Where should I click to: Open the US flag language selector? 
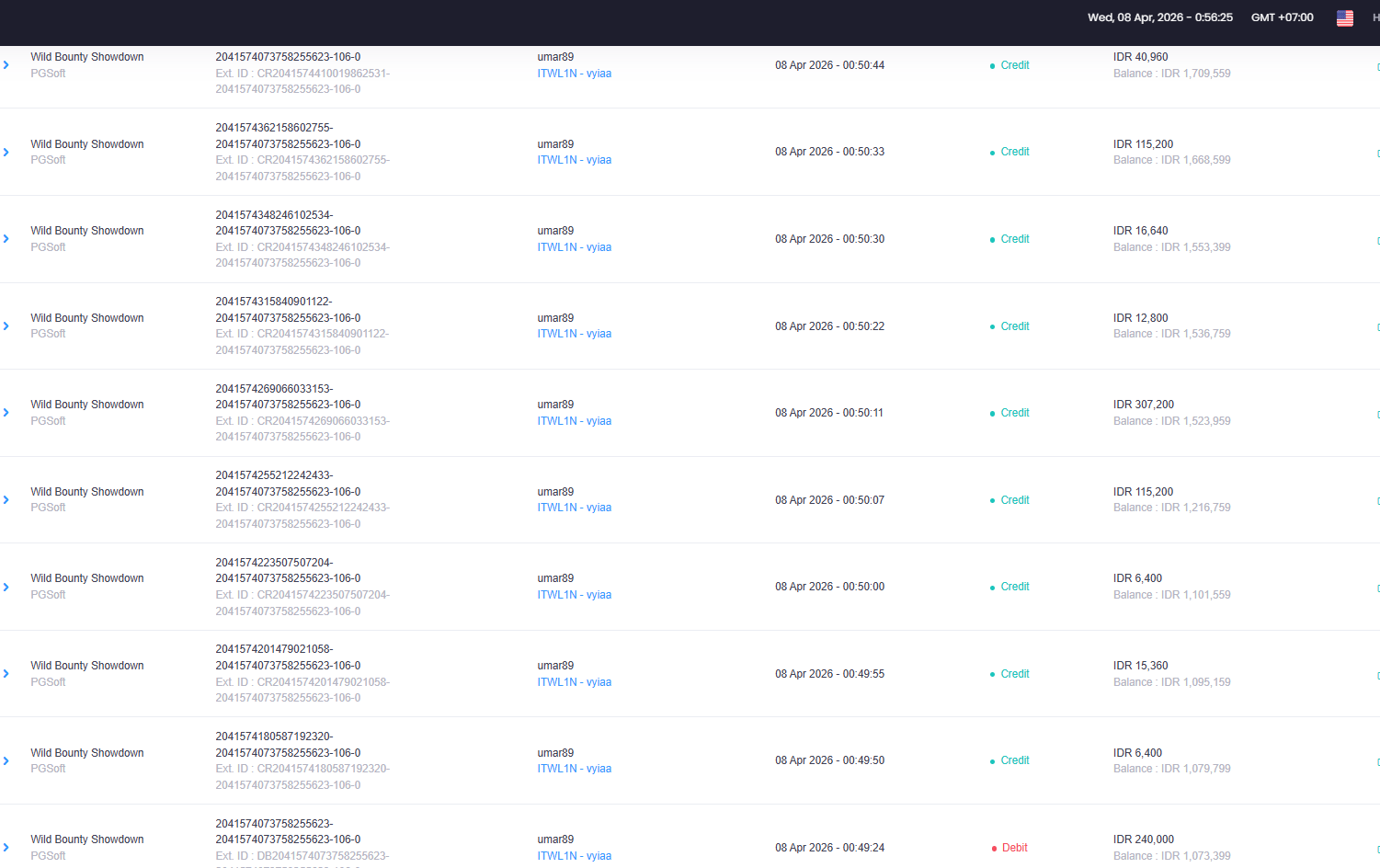pyautogui.click(x=1344, y=17)
